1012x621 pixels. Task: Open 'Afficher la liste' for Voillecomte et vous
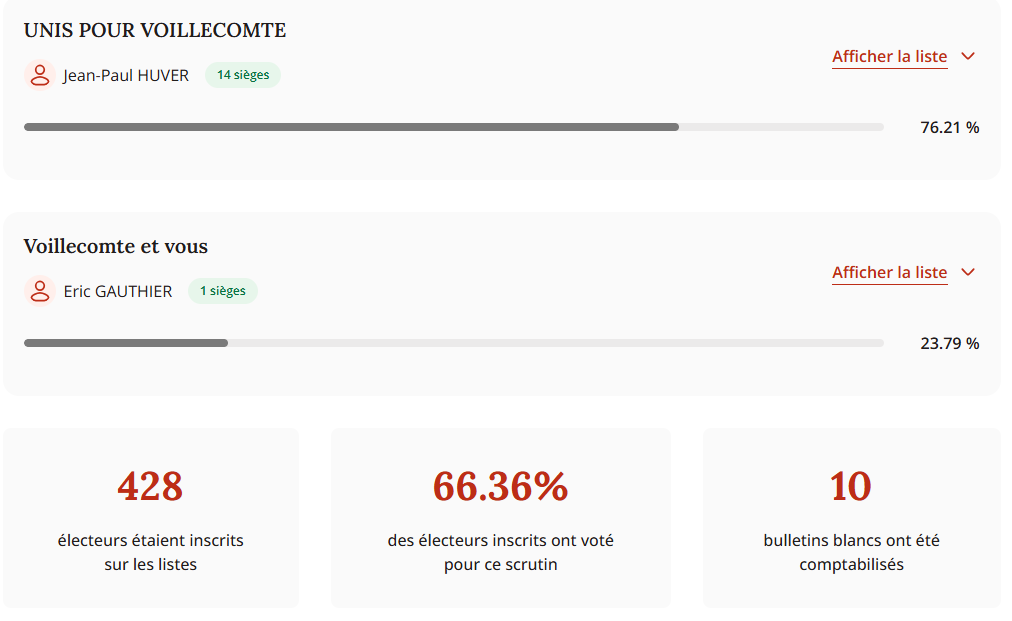[x=889, y=273]
